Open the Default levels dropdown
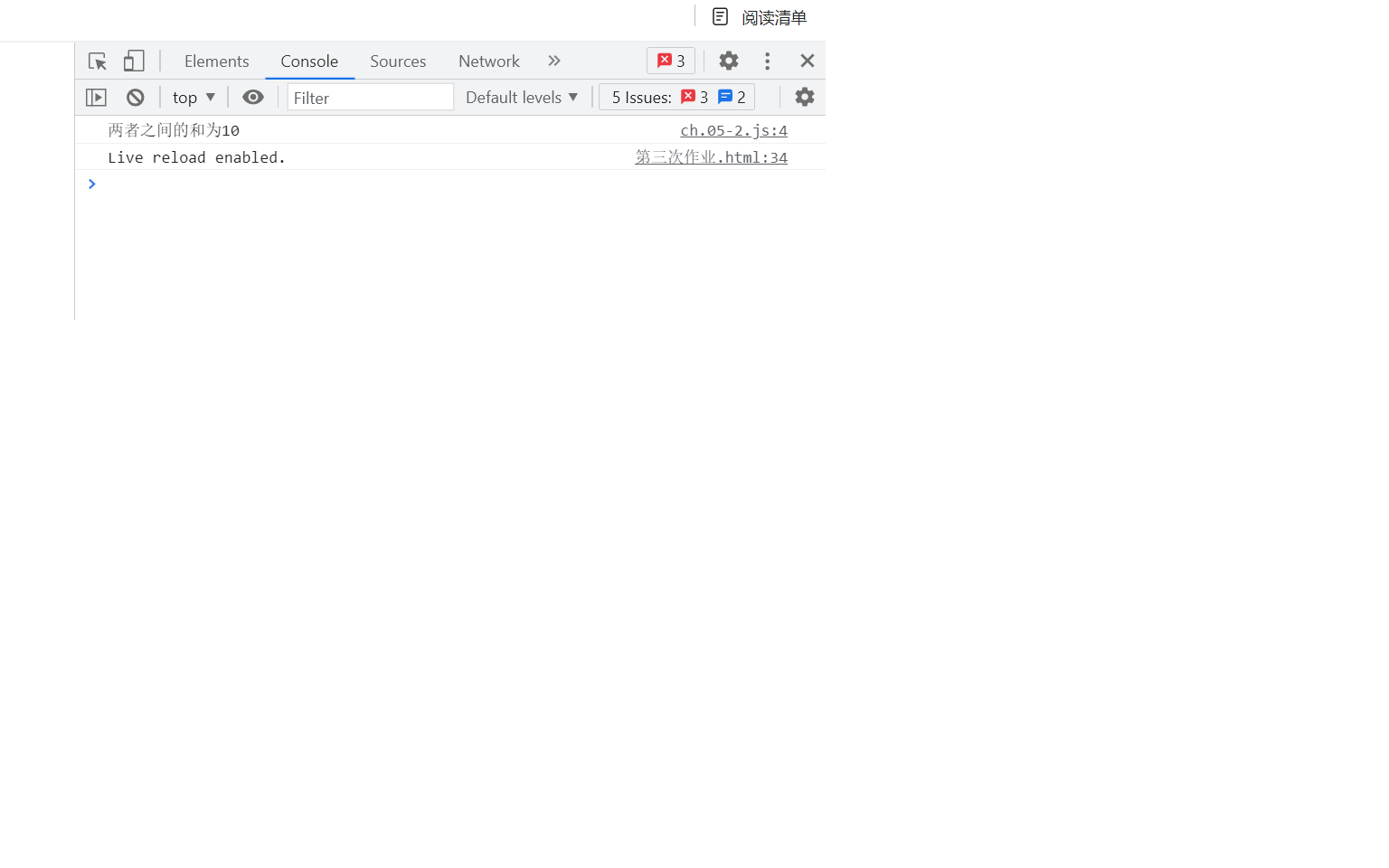The width and height of the screenshot is (1389, 868). (522, 97)
